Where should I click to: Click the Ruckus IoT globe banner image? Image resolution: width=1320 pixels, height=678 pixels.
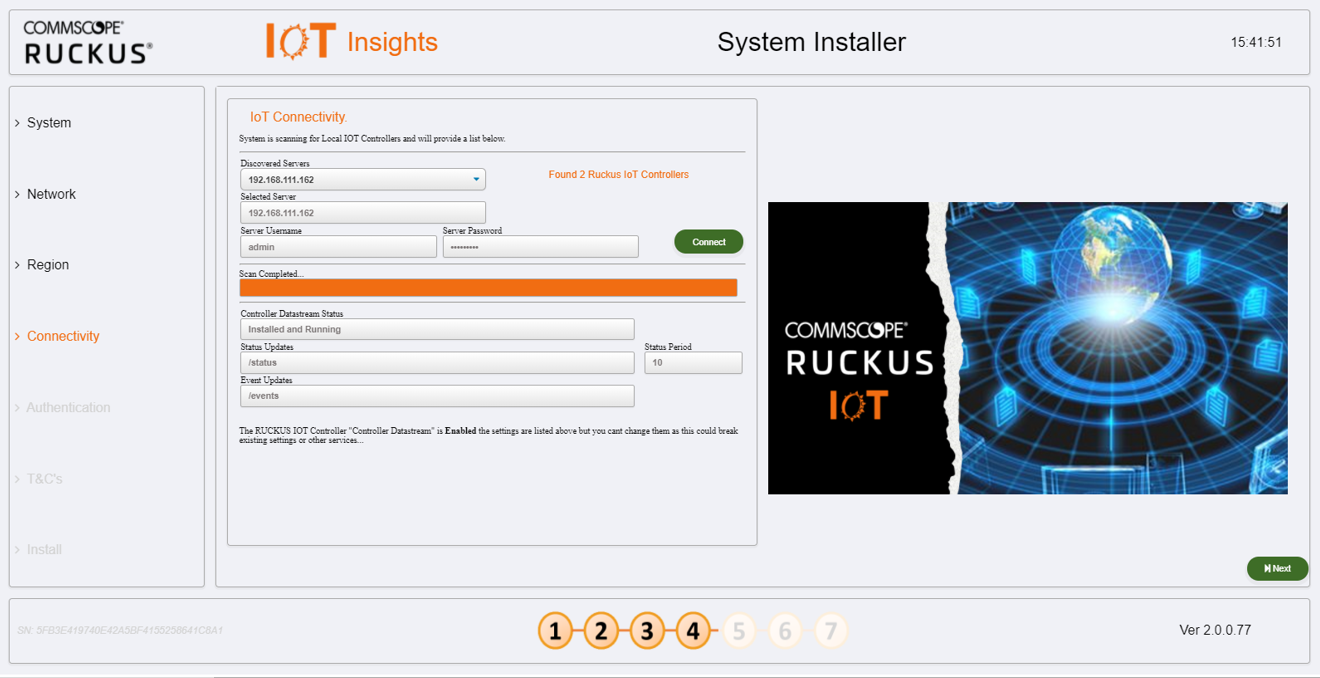click(1027, 348)
